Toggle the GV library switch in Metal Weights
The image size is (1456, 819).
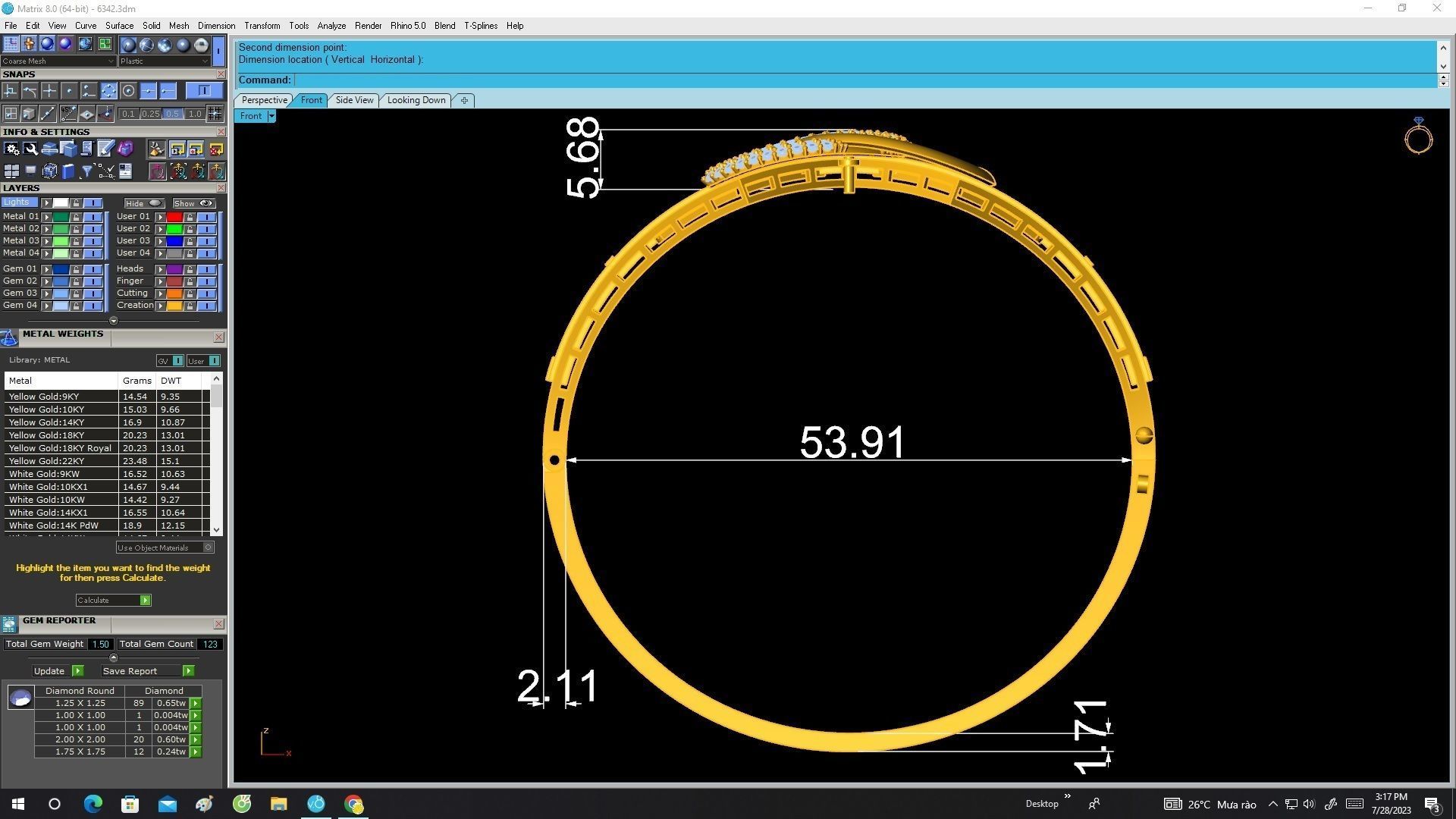(x=170, y=361)
